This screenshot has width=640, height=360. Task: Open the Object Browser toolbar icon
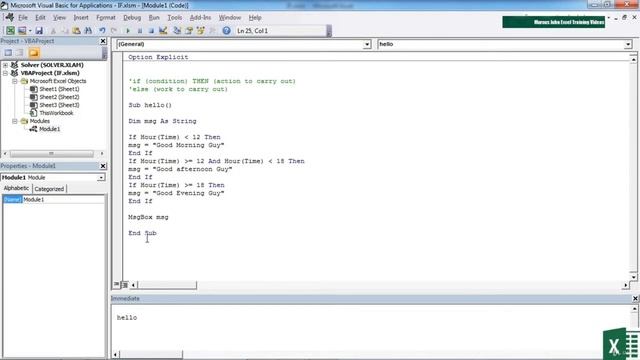tap(201, 31)
